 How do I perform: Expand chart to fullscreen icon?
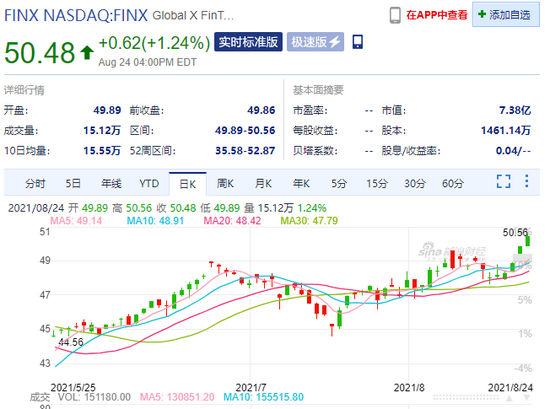(503, 181)
